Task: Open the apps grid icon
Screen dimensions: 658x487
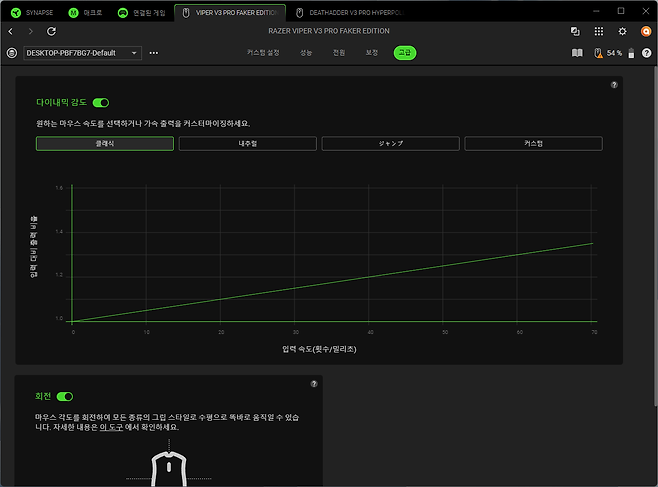Action: [x=599, y=32]
